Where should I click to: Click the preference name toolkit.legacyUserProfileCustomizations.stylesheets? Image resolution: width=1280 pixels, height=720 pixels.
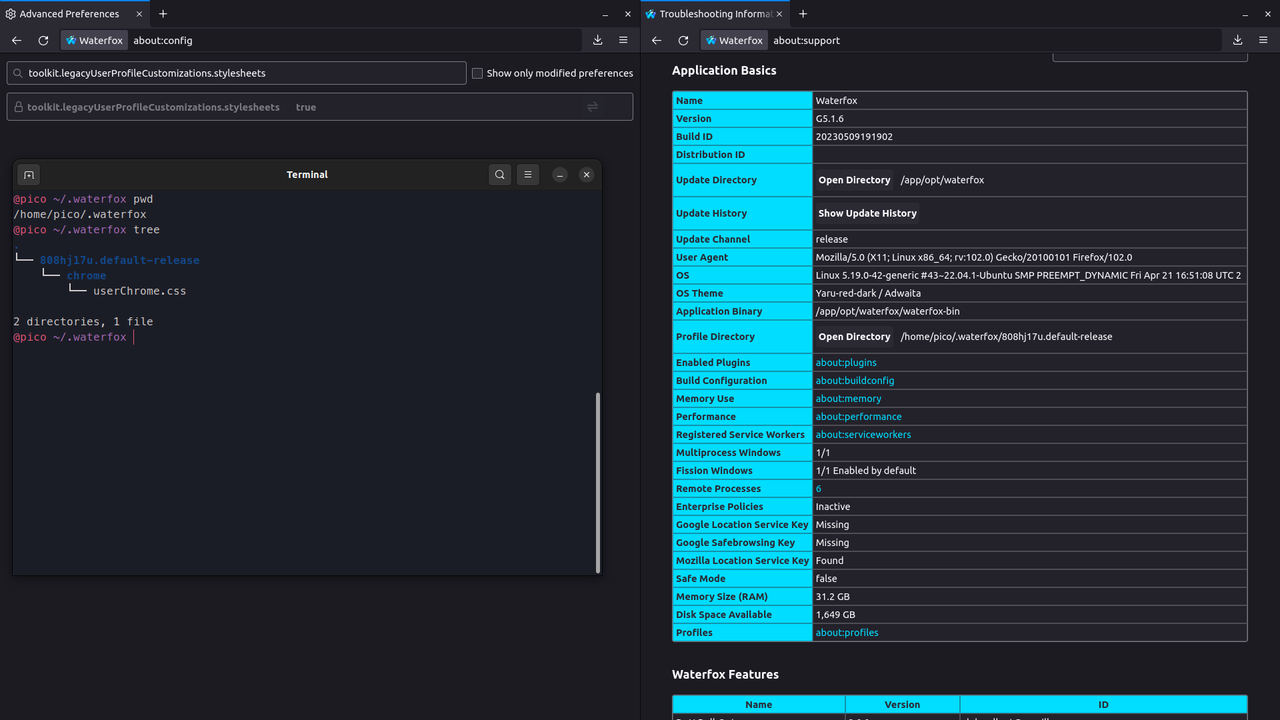pyautogui.click(x=153, y=107)
